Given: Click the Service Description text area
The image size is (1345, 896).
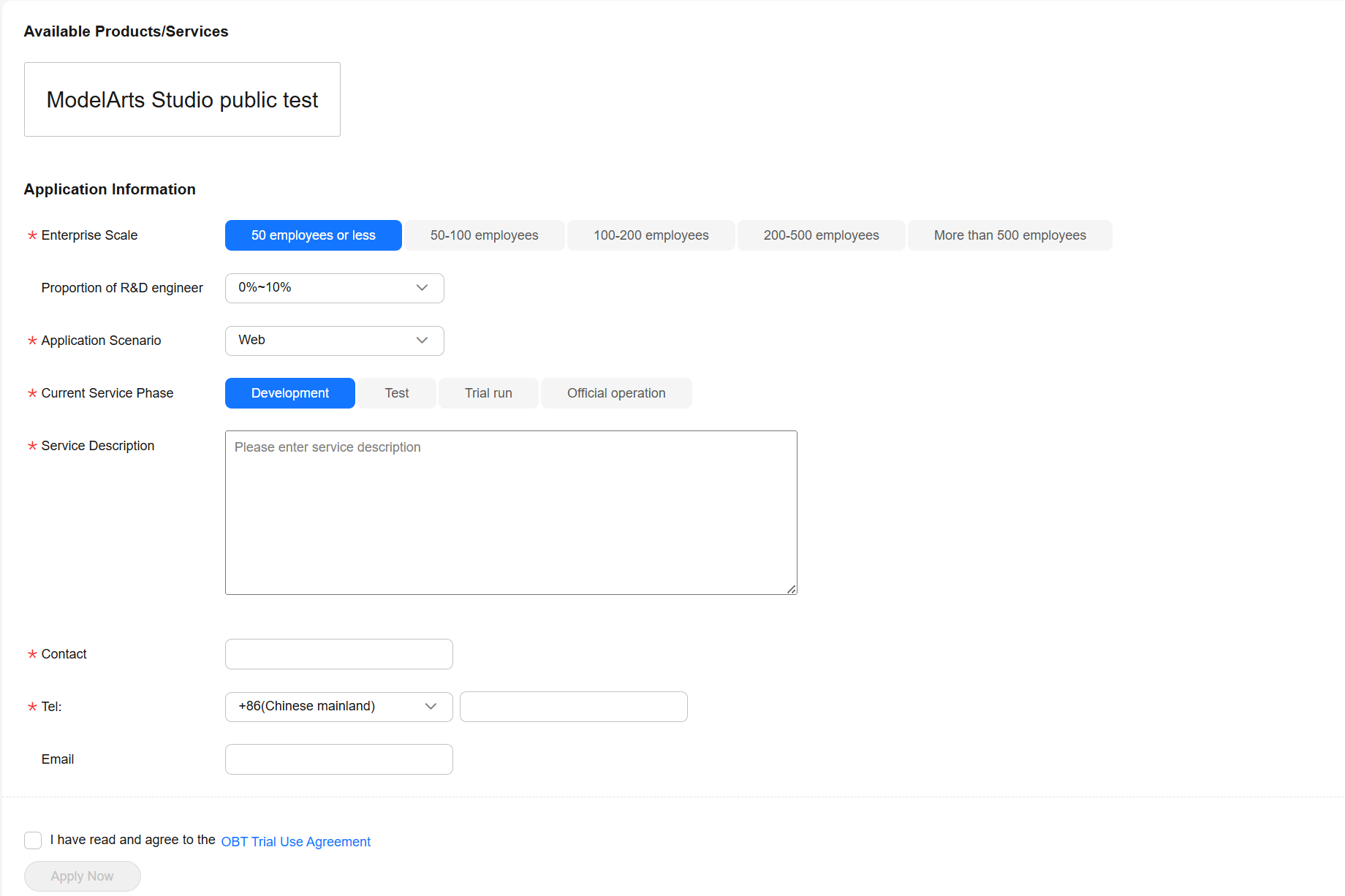Looking at the screenshot, I should 510,512.
